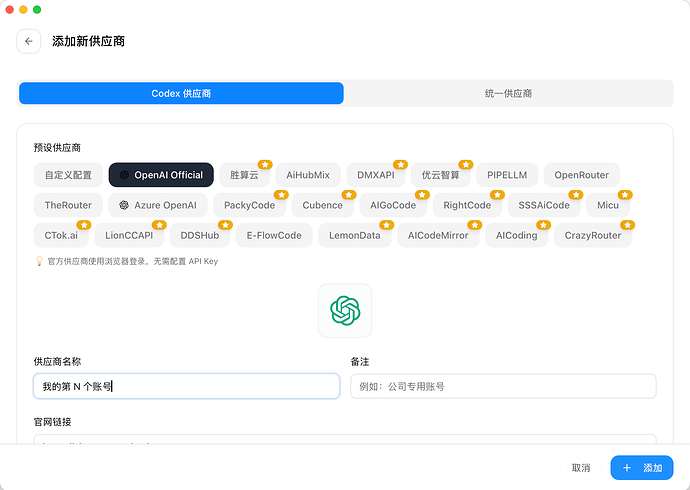Screen dimensions: 690x490
Task: Choose the Micu preset
Action: (608, 205)
